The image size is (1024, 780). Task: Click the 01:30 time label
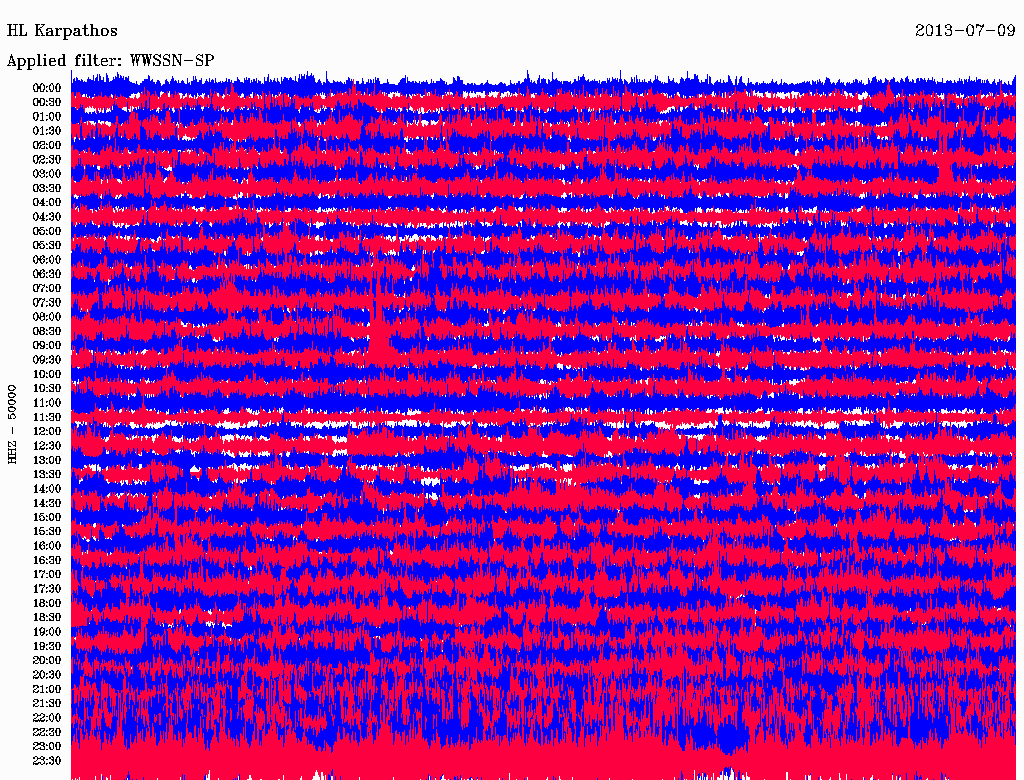click(47, 131)
